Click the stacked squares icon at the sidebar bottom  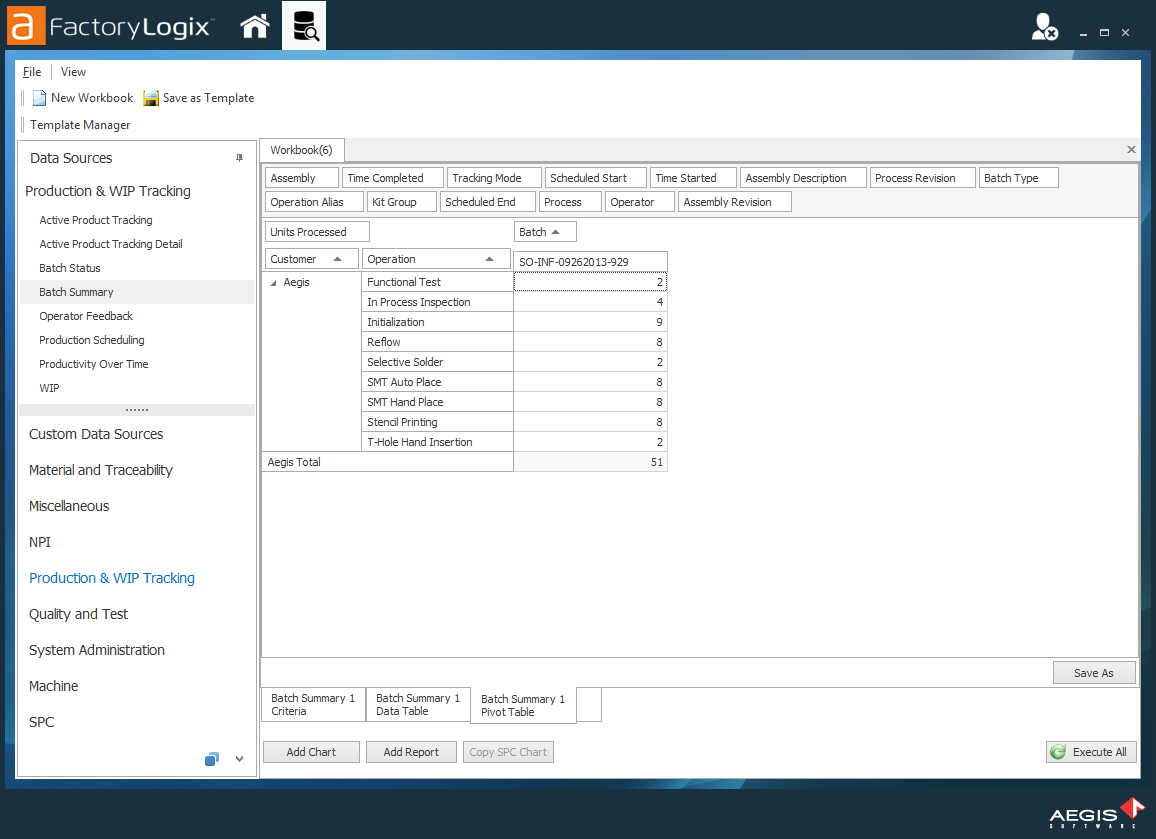coord(211,759)
